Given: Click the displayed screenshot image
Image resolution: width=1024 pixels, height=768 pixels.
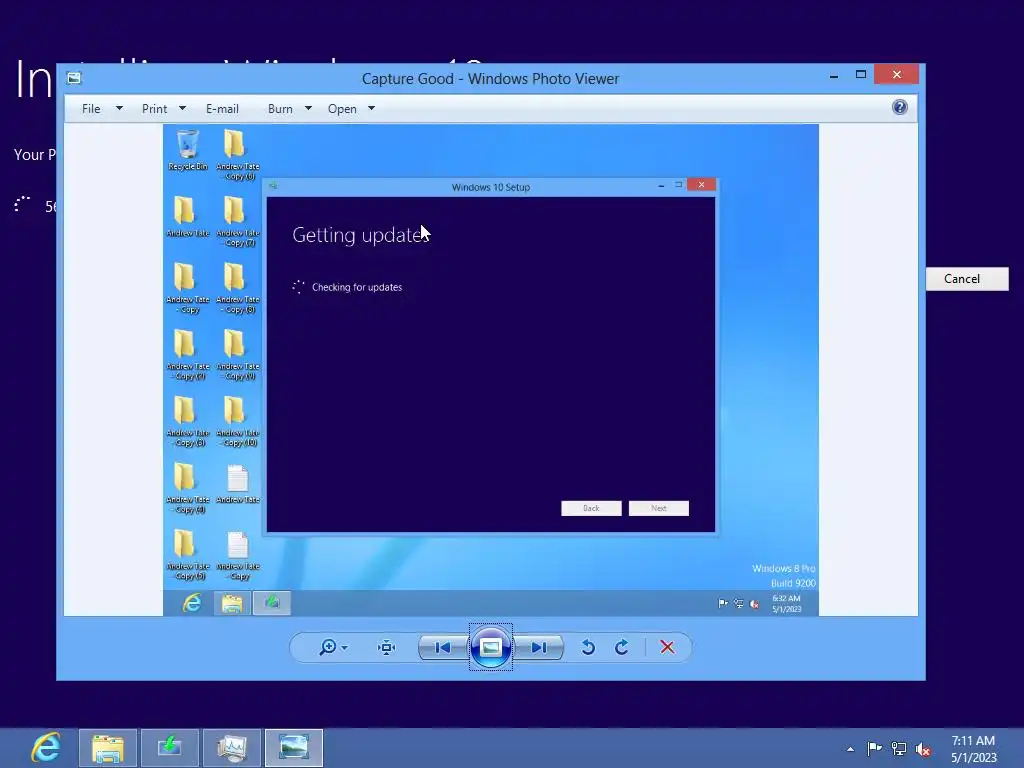Looking at the screenshot, I should (x=490, y=370).
